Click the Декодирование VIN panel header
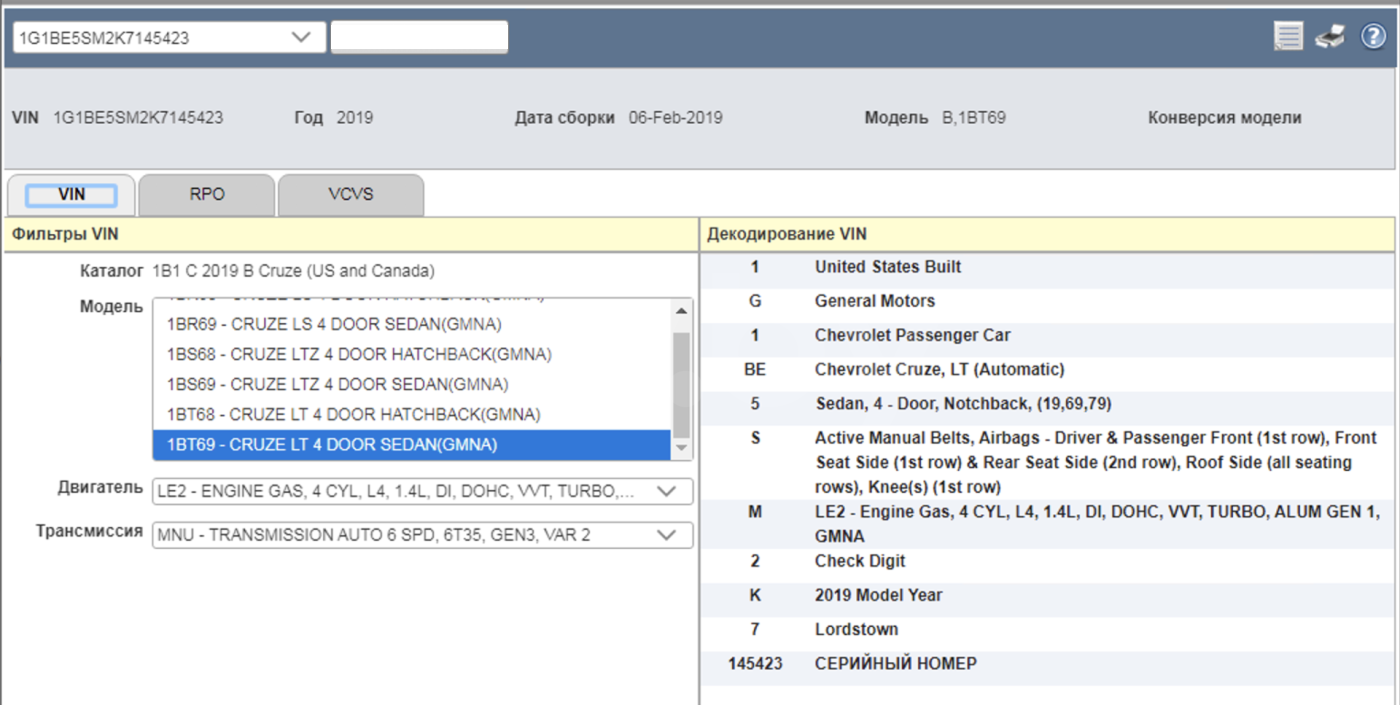The image size is (1400, 705). pos(1047,235)
